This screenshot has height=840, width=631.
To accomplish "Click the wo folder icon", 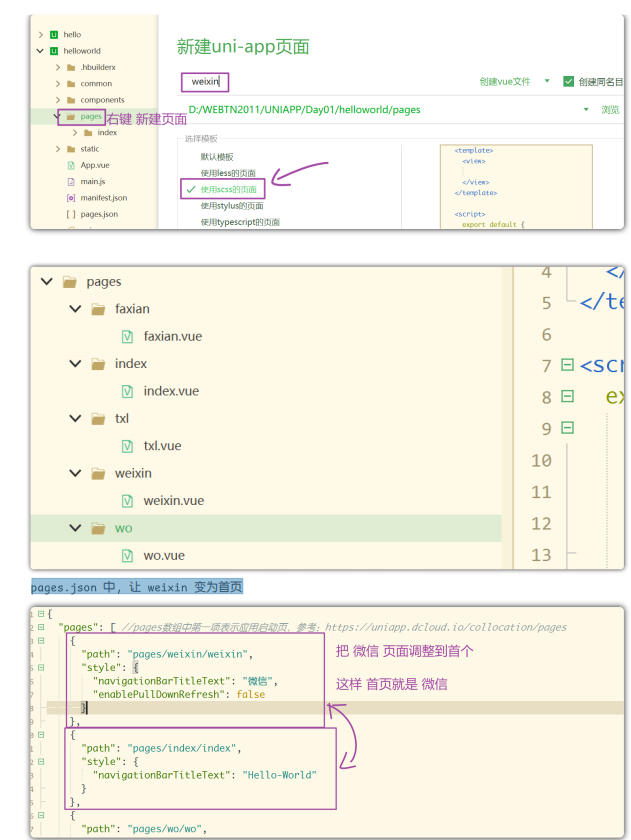I will coord(98,528).
